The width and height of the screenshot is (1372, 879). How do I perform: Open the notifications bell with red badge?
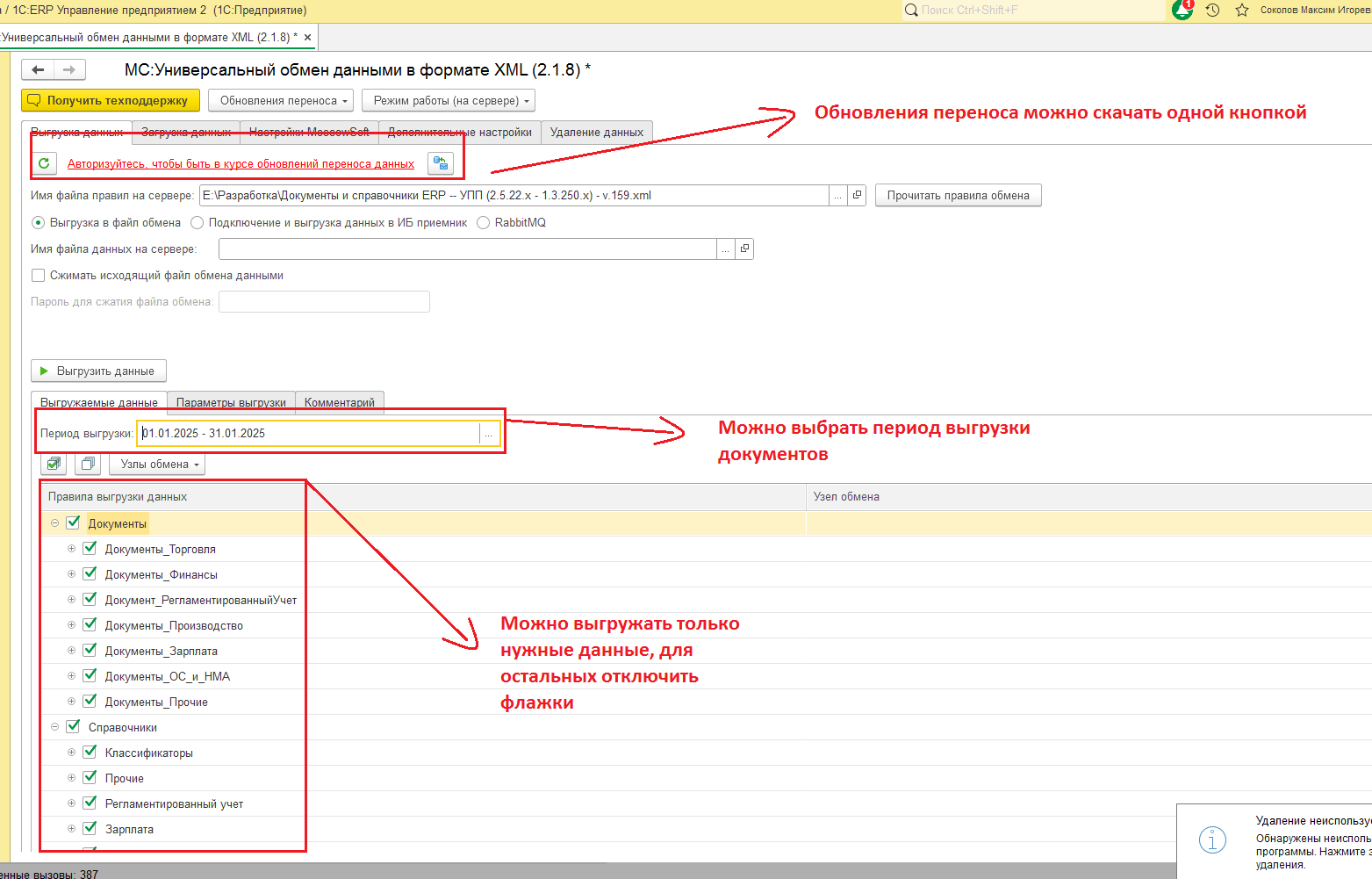click(1182, 10)
